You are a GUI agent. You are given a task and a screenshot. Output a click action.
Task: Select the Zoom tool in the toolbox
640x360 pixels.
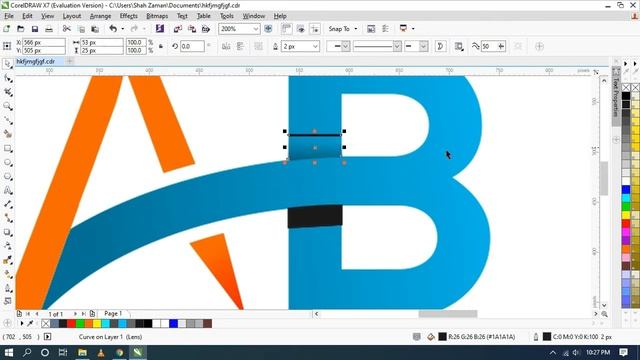point(7,107)
